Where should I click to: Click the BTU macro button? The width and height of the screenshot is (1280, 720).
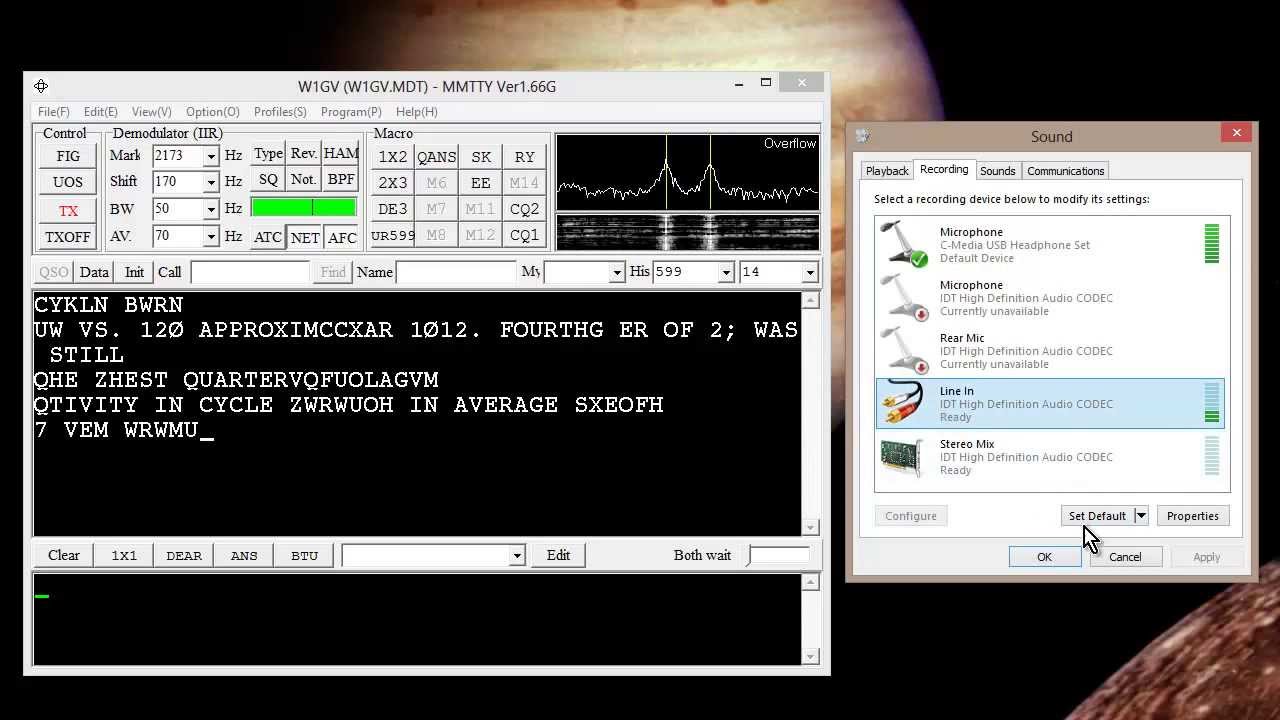[x=304, y=555]
